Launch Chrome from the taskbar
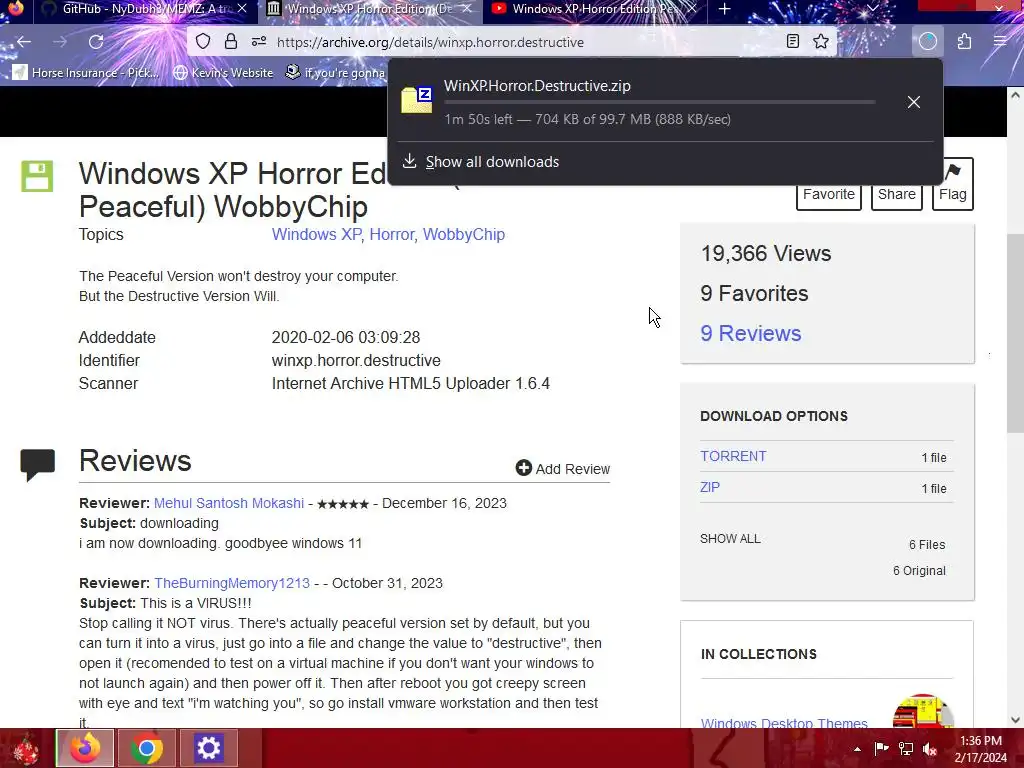Image resolution: width=1024 pixels, height=768 pixels. [146, 748]
